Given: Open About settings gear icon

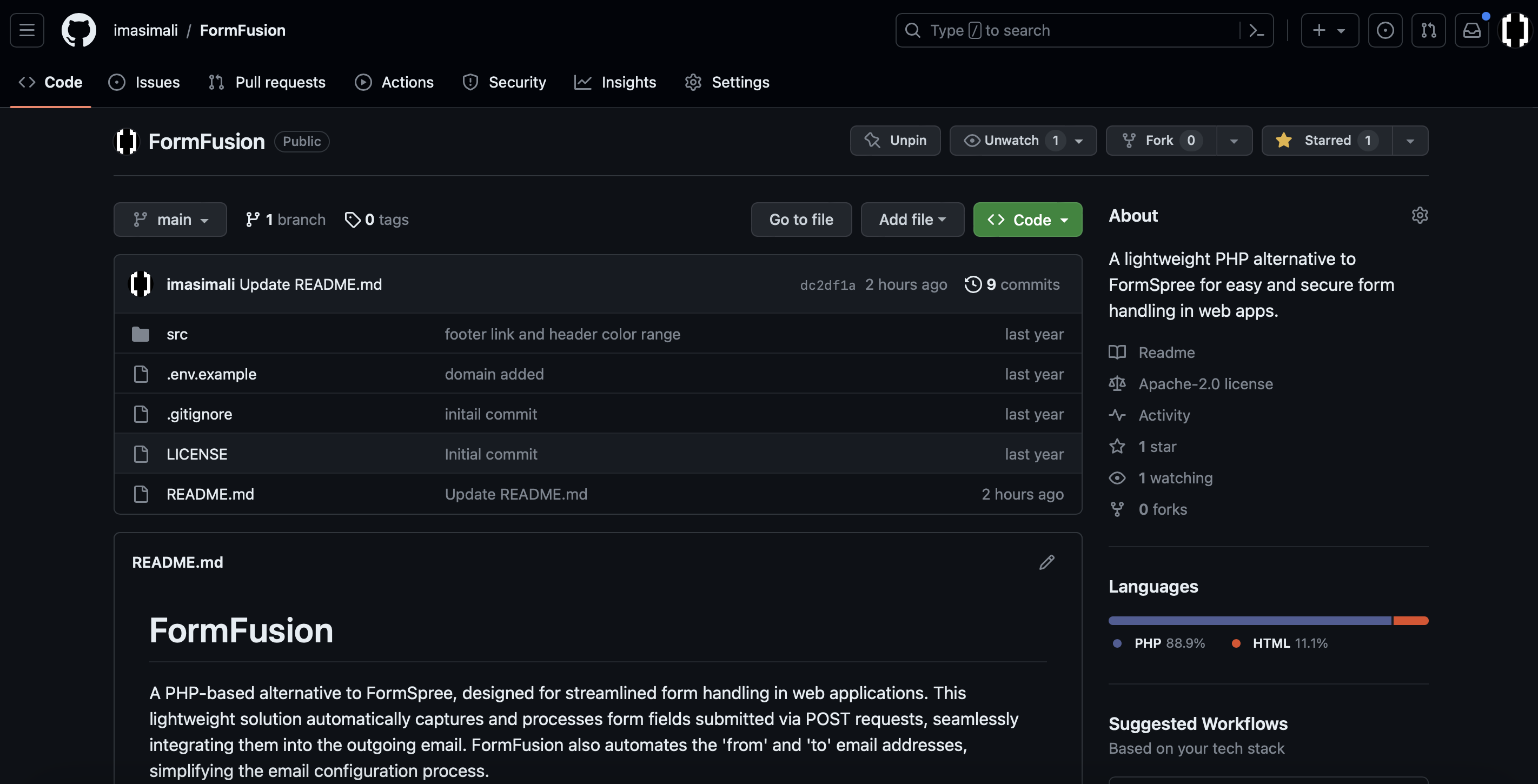Looking at the screenshot, I should 1420,215.
